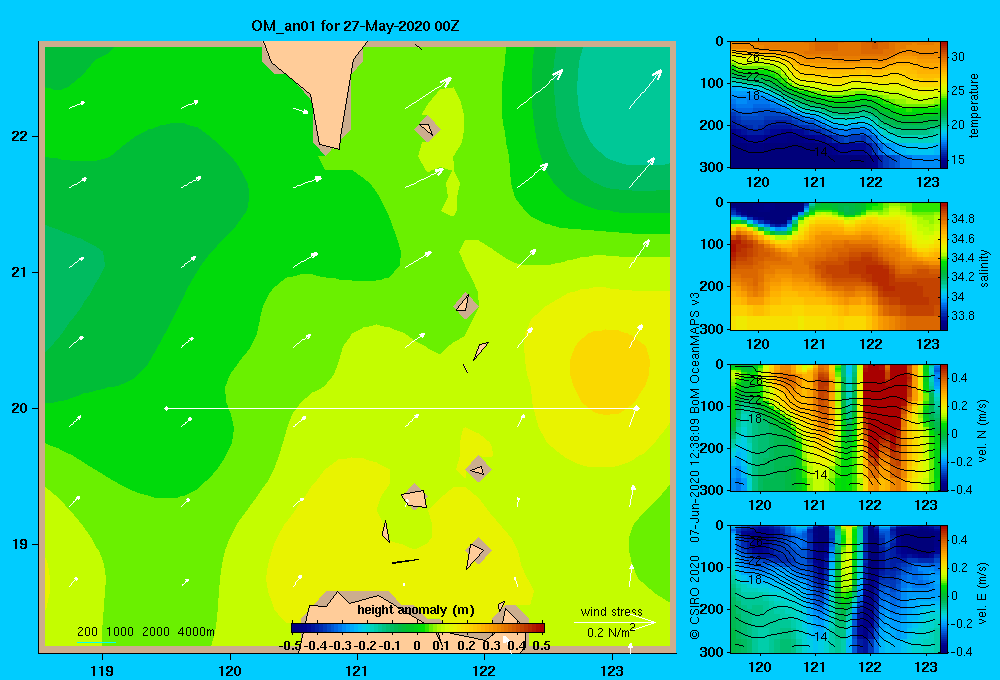Open the eastward velocity section panel
Image resolution: width=1000 pixels, height=680 pixels.
coord(835,589)
